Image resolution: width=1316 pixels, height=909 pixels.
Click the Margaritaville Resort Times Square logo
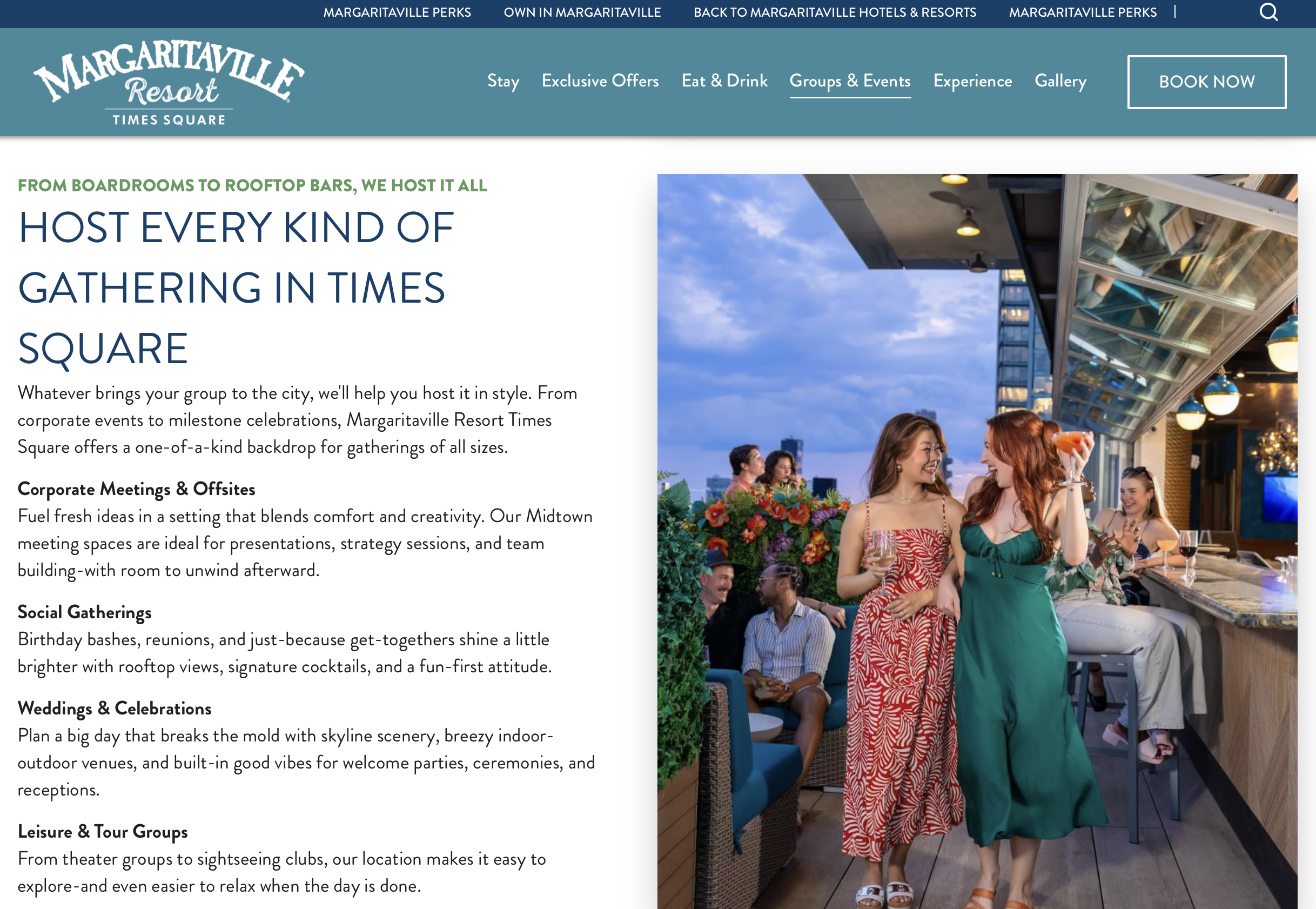coord(169,82)
